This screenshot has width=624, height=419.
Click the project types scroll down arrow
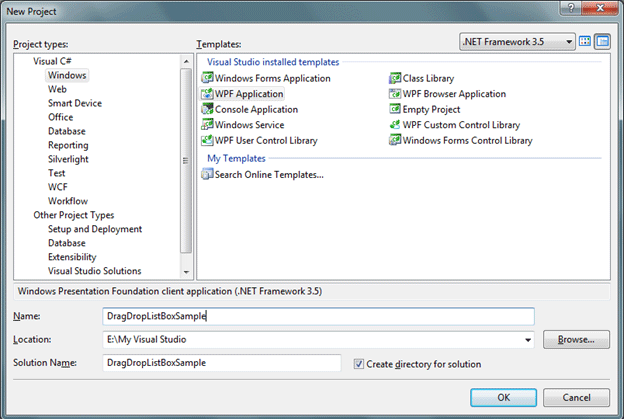186,272
